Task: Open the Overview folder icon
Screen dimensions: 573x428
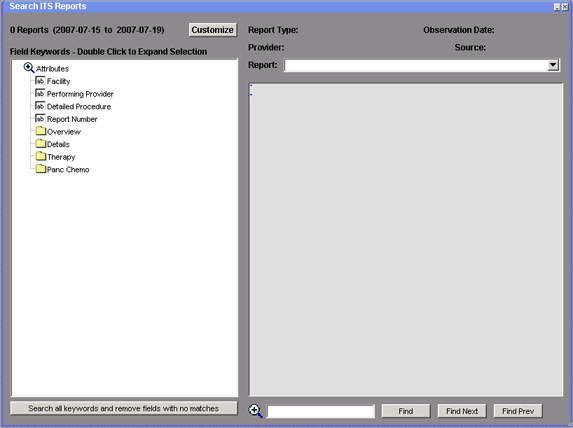Action: point(41,131)
